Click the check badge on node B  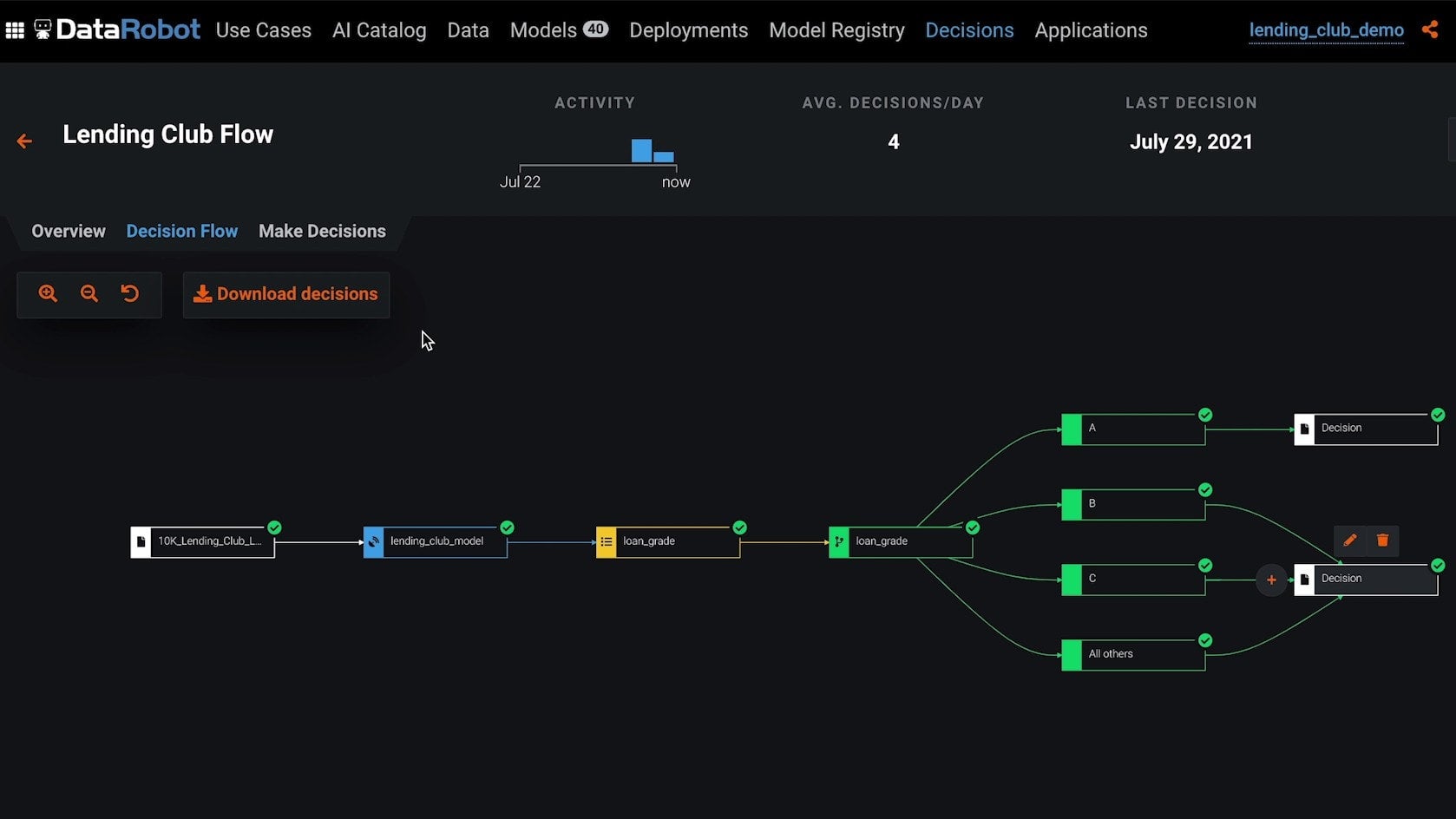(1205, 490)
